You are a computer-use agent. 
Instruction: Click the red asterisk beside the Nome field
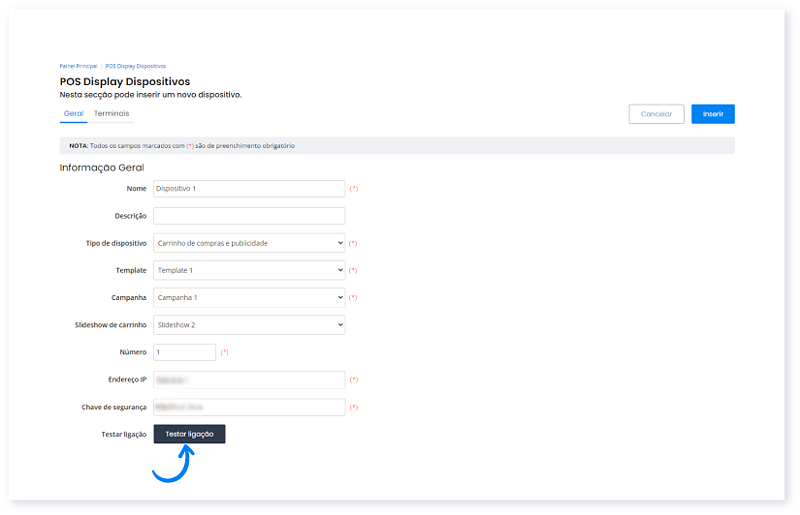point(354,189)
